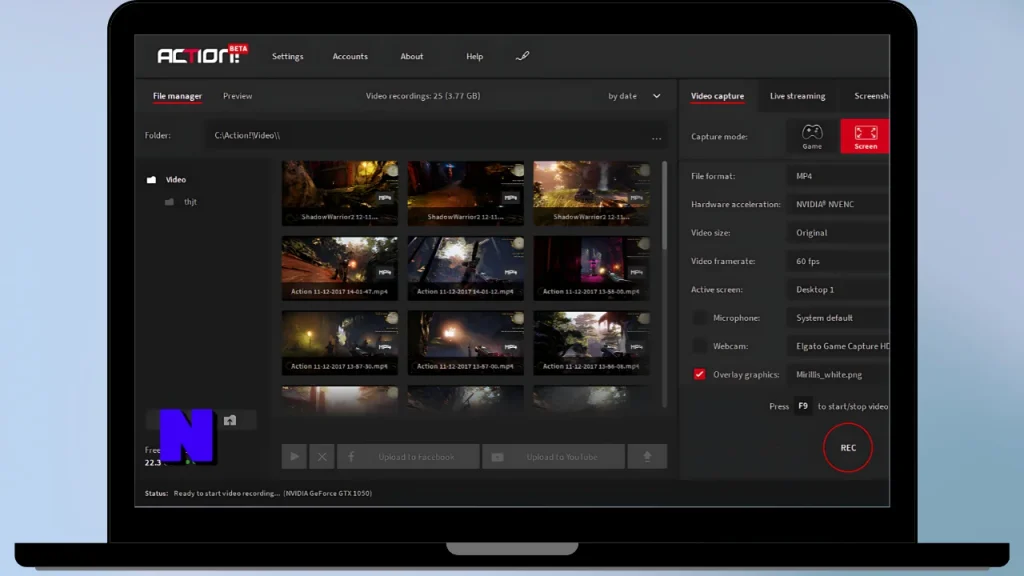The image size is (1024, 576).
Task: Click the 'Video recordings: 25 (3.77 GB)' text
Action: pos(423,96)
